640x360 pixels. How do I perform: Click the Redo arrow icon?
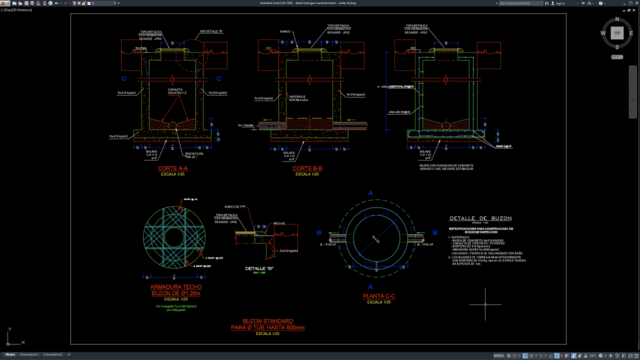[65, 3]
